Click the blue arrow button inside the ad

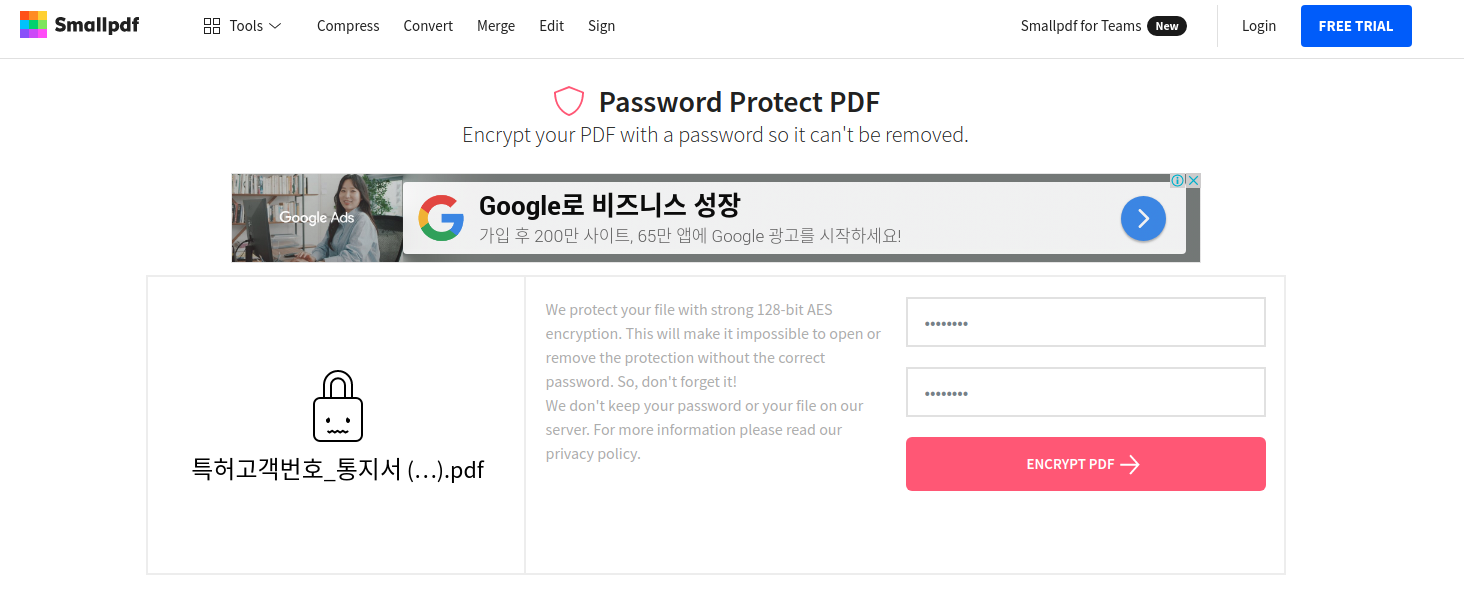pyautogui.click(x=1143, y=218)
